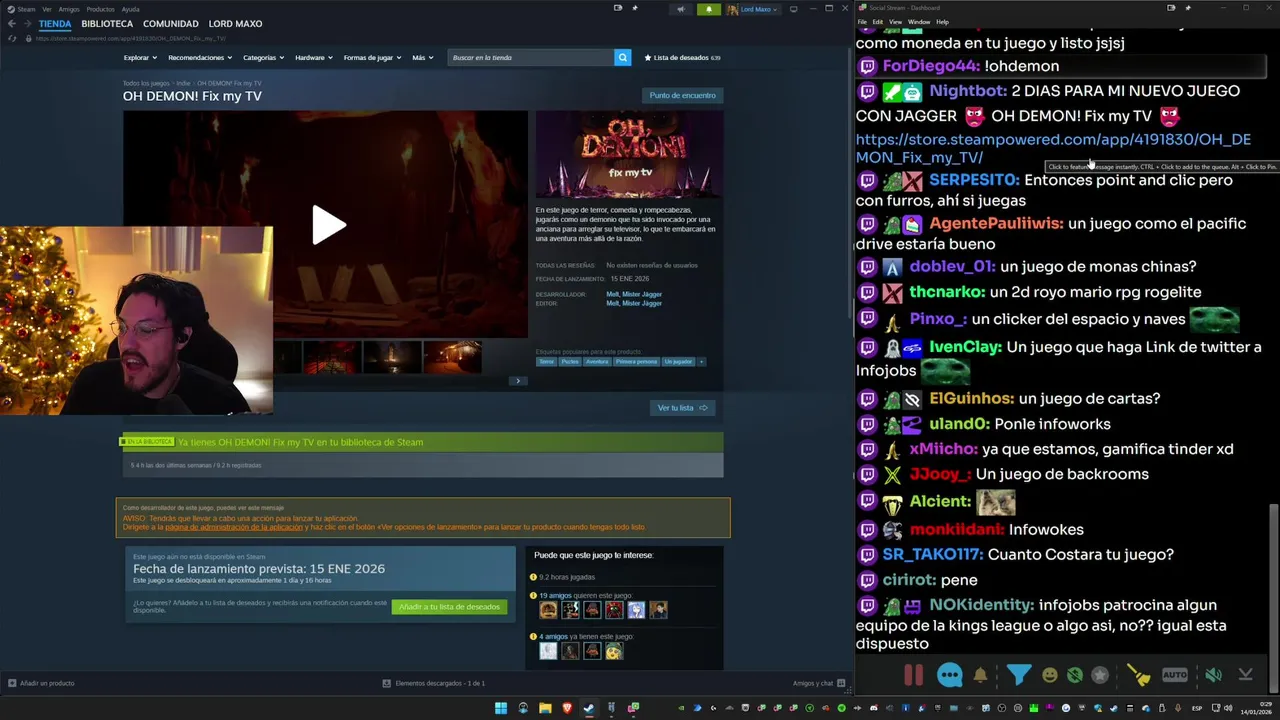The image size is (1280, 720).
Task: Toggle Social Stream bell notifications
Action: pyautogui.click(x=981, y=675)
